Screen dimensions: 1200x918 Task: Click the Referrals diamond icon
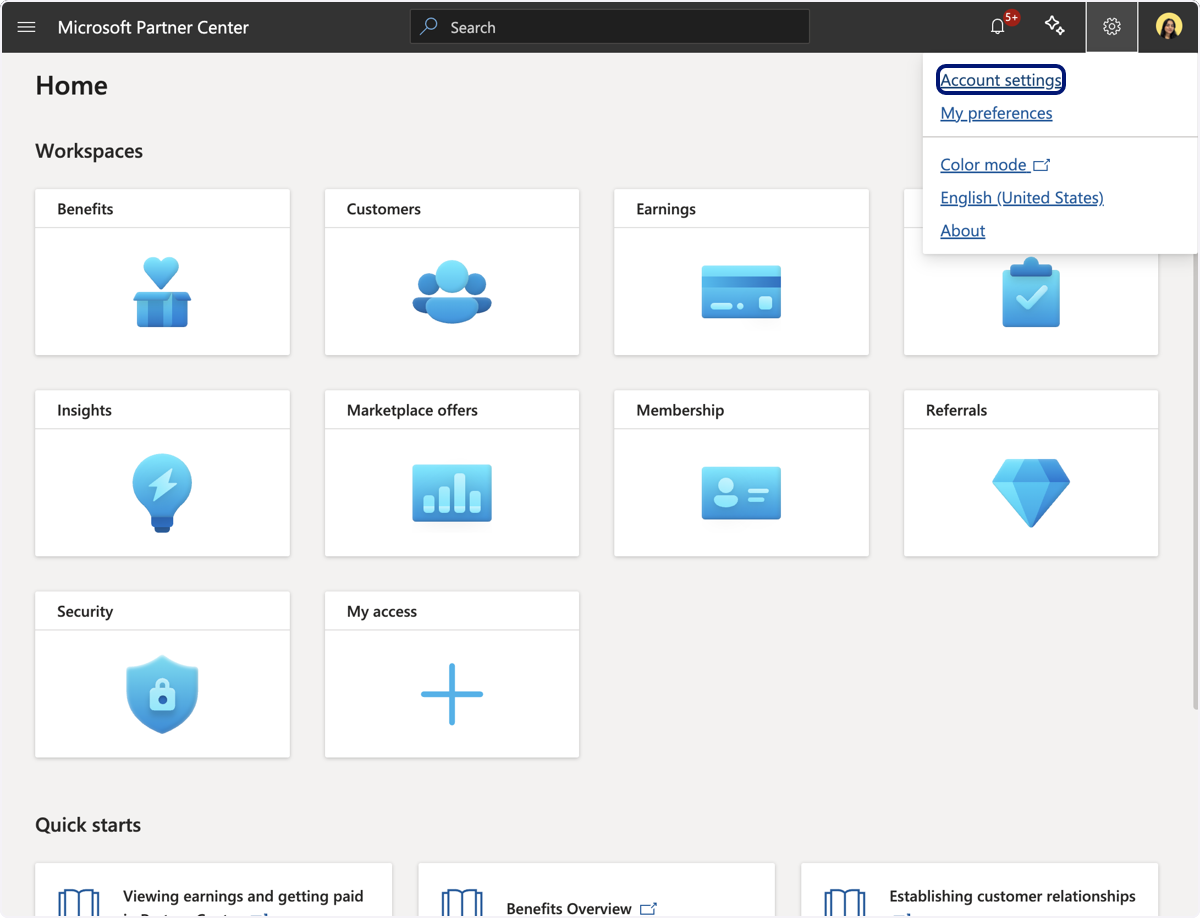(1031, 493)
